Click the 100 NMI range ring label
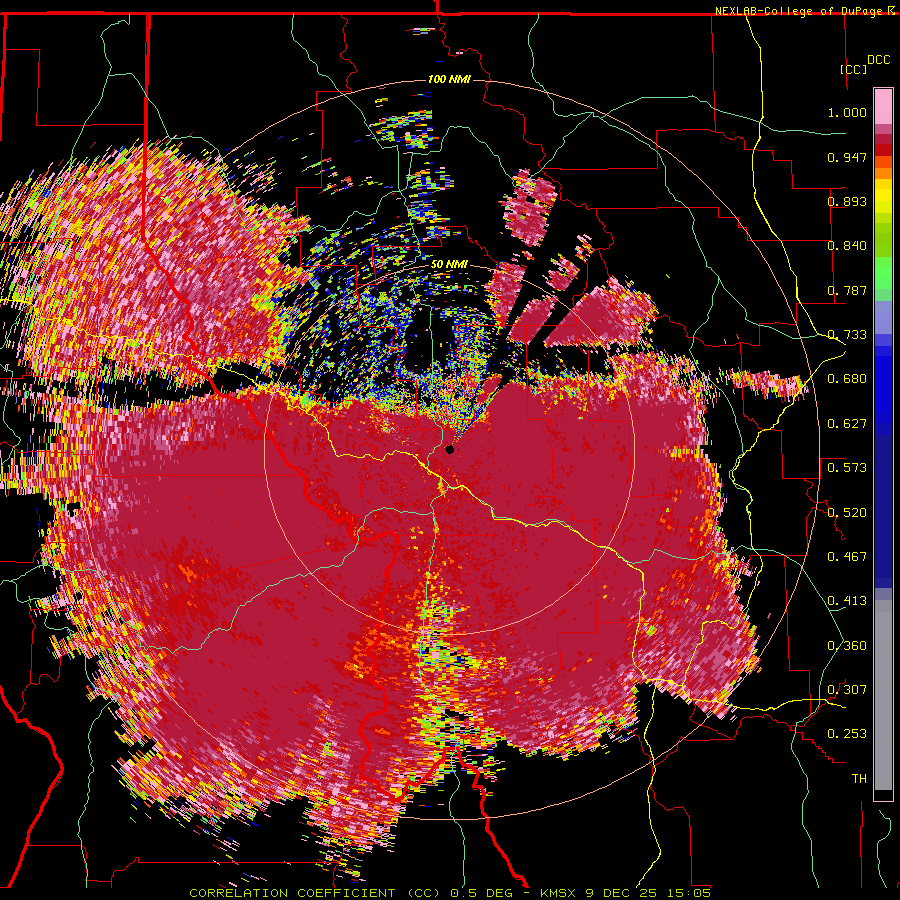The width and height of the screenshot is (900, 900). [x=449, y=79]
